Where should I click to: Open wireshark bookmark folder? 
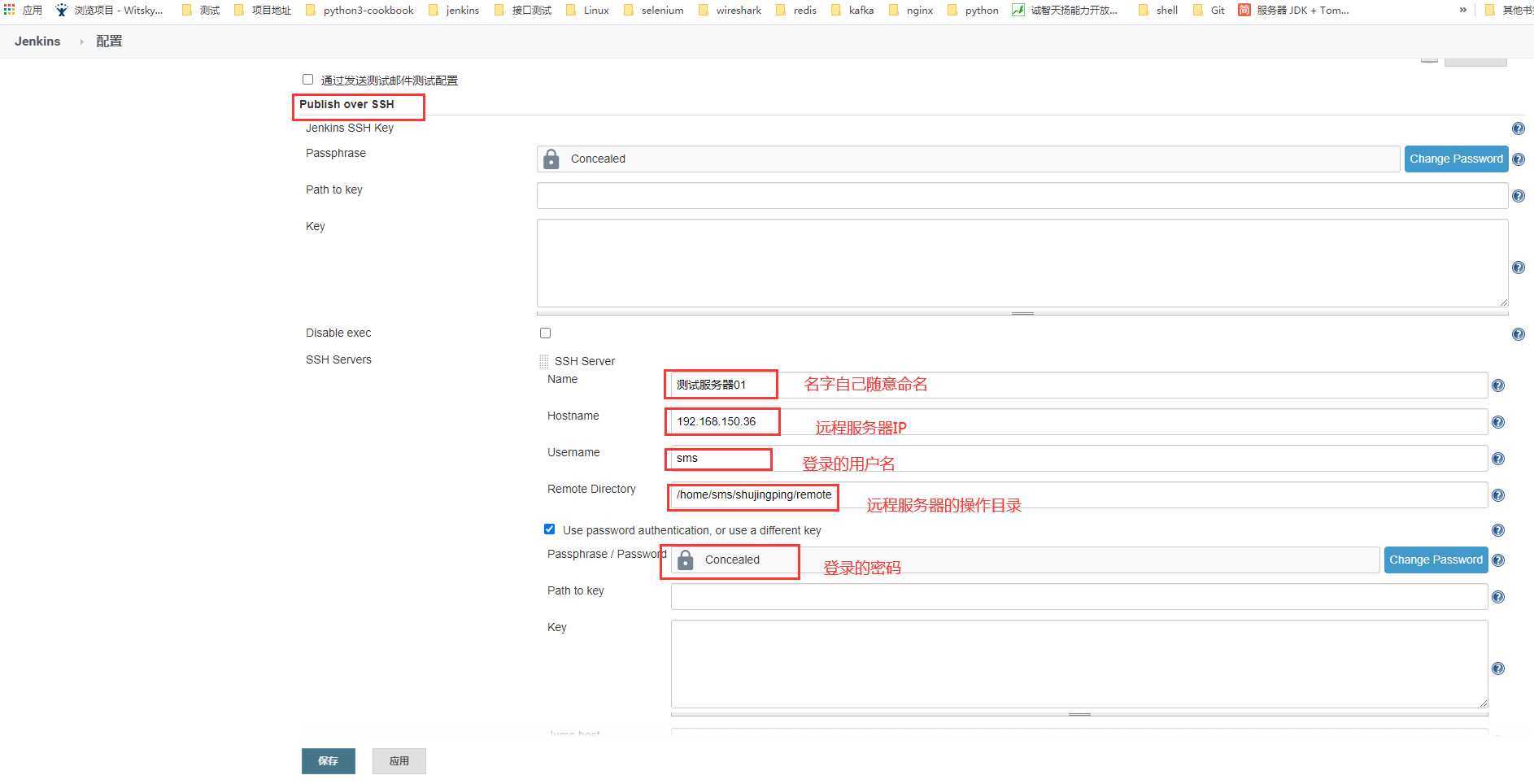coord(730,10)
